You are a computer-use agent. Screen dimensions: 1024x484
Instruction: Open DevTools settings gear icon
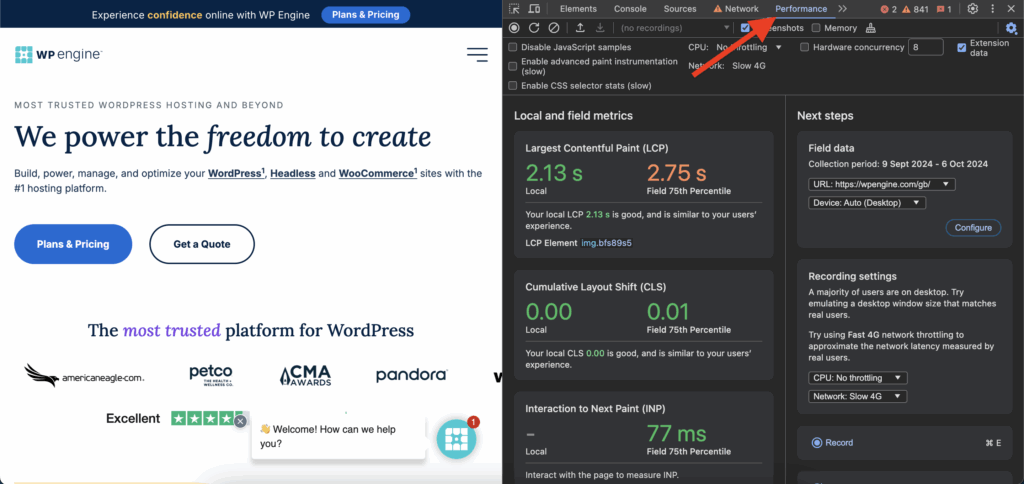[972, 8]
